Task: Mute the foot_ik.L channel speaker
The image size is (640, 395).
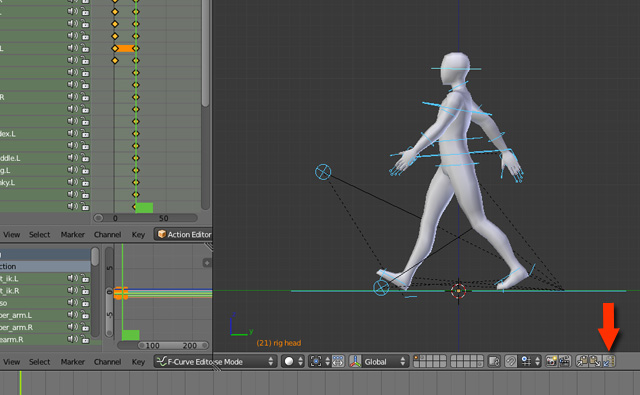Action: 73,278
